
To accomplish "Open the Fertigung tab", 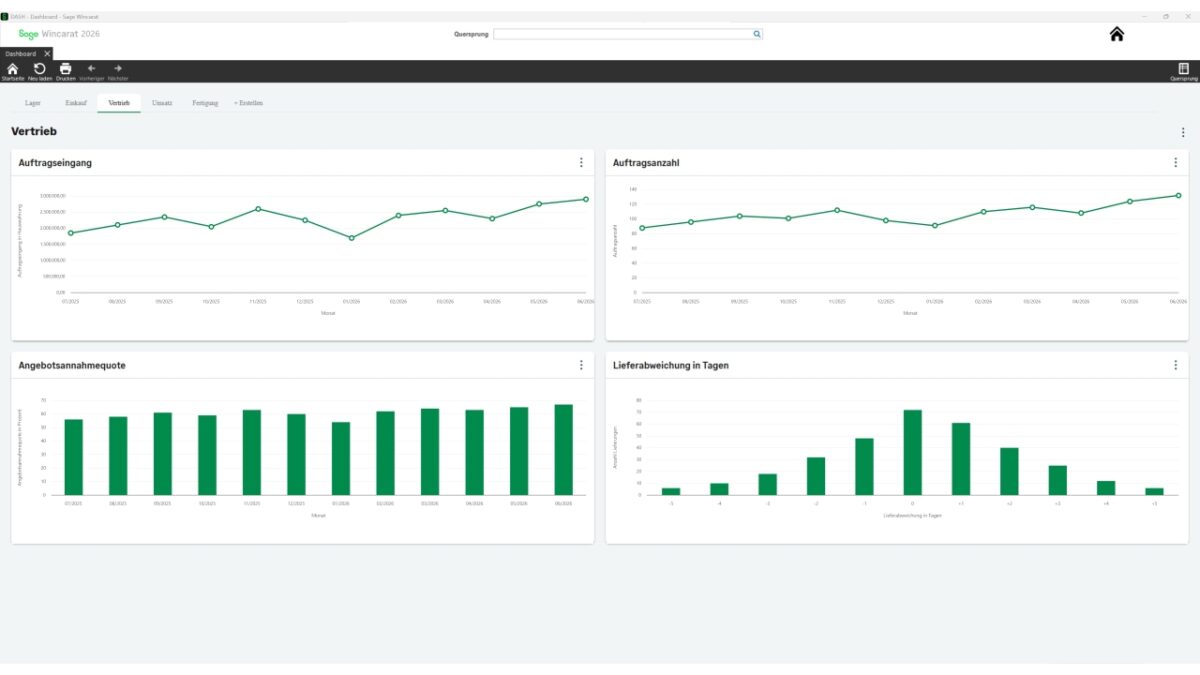I will [x=205, y=103].
